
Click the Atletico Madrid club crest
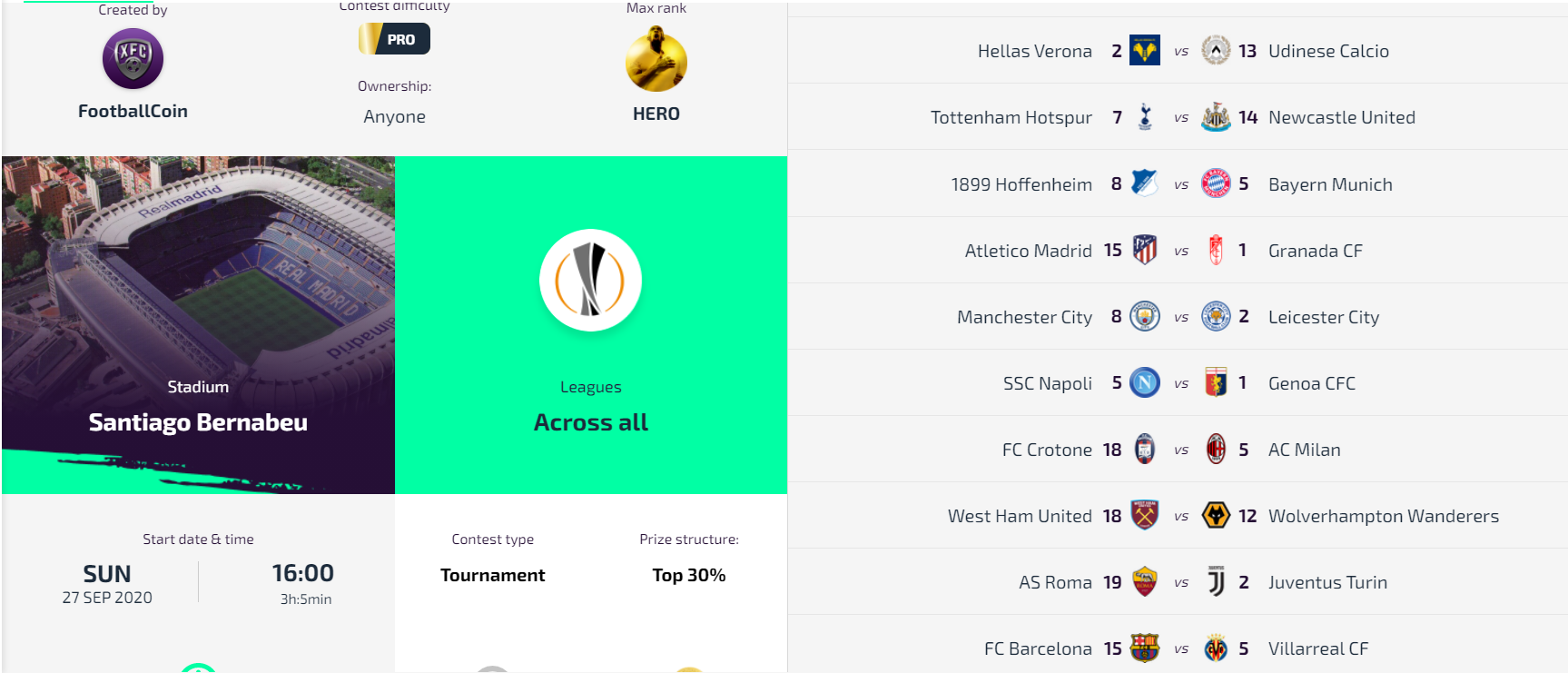click(1145, 250)
